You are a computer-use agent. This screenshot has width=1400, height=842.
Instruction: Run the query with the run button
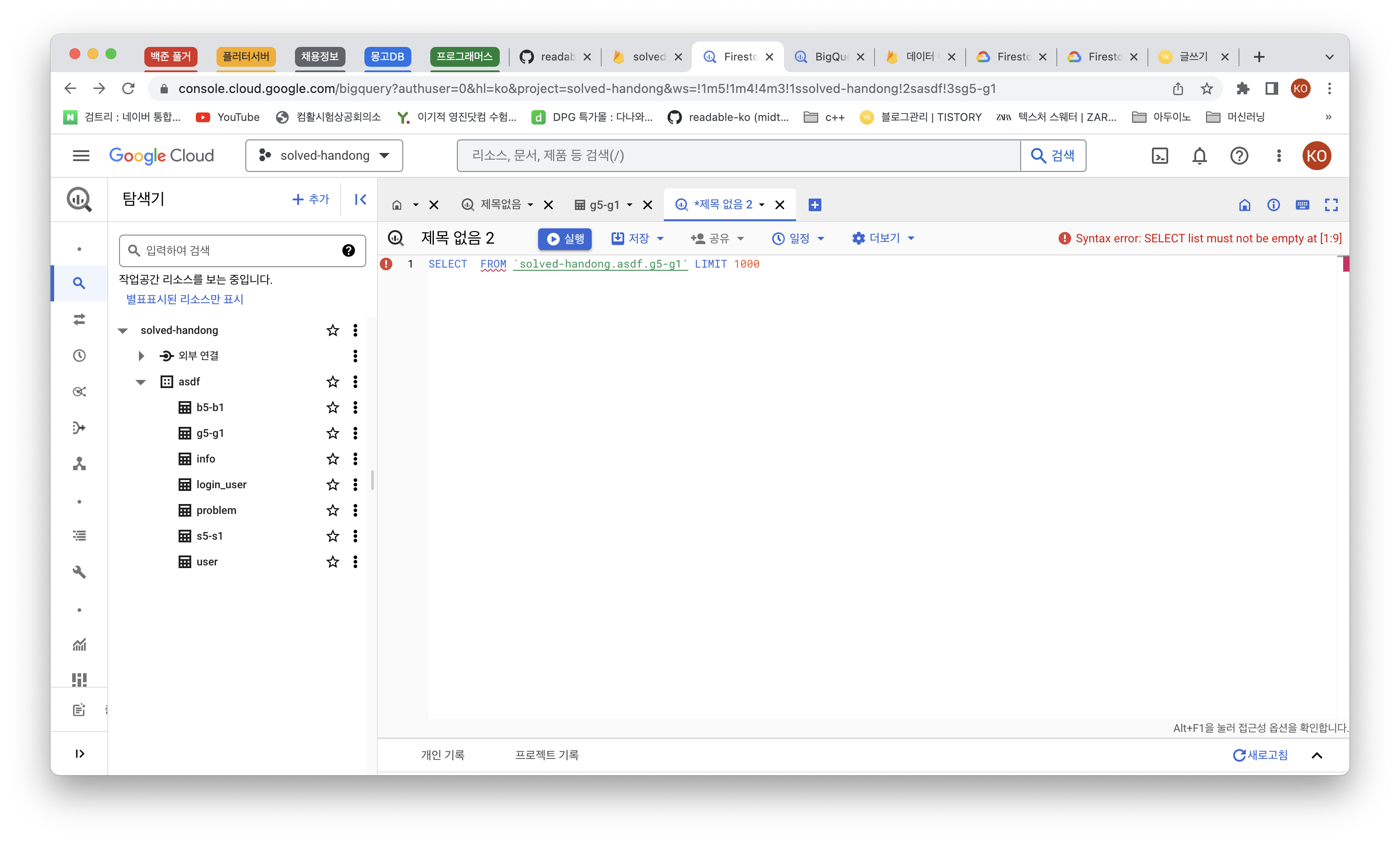tap(565, 239)
